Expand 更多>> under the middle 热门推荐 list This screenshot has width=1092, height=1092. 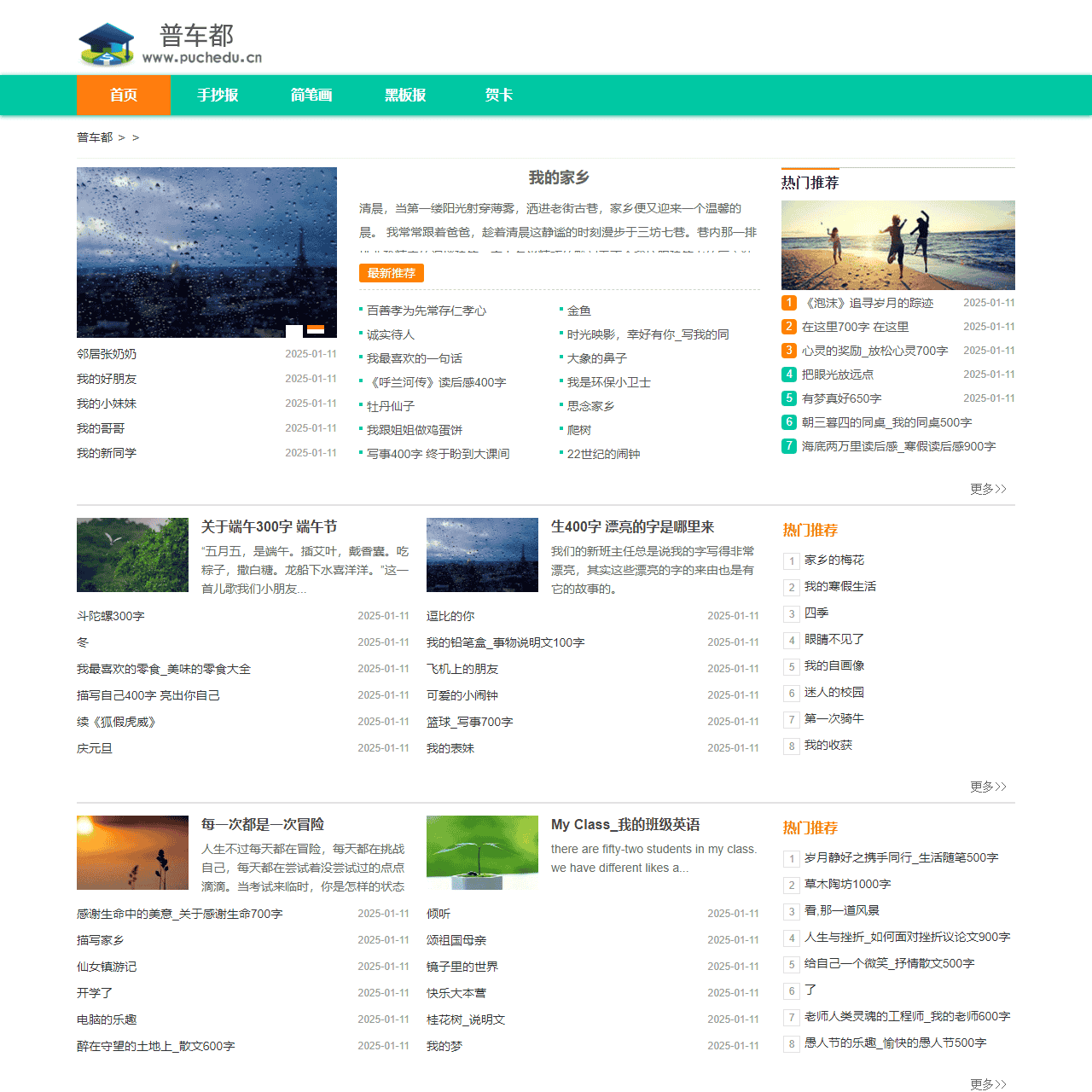coord(988,787)
